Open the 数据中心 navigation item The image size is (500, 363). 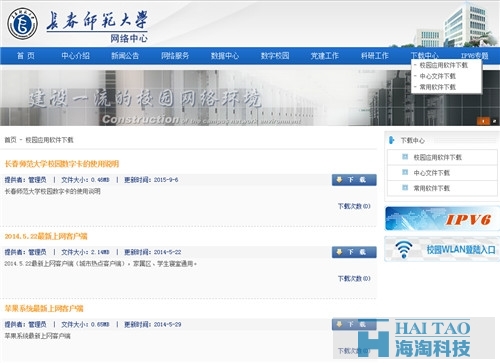pyautogui.click(x=225, y=56)
